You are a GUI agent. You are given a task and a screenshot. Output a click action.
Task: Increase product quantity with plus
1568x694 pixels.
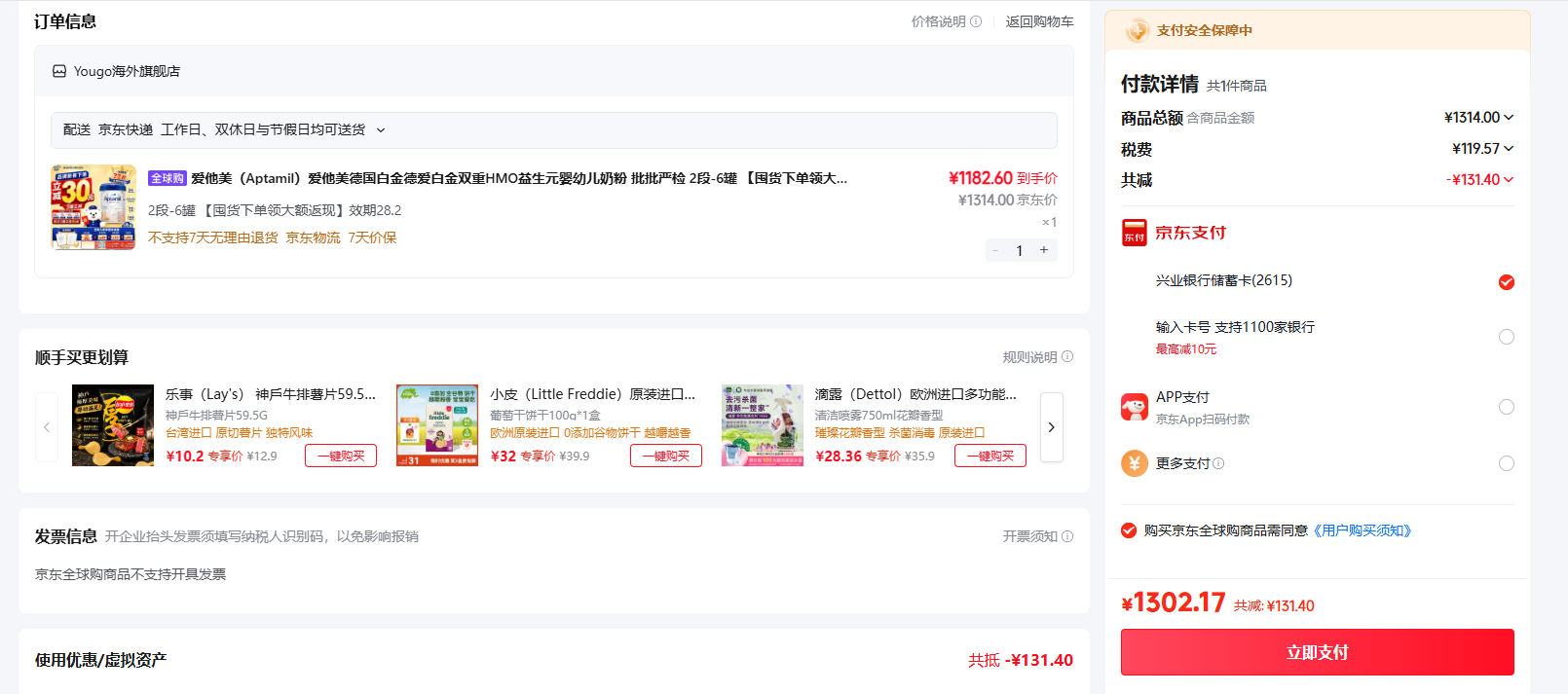click(1044, 250)
